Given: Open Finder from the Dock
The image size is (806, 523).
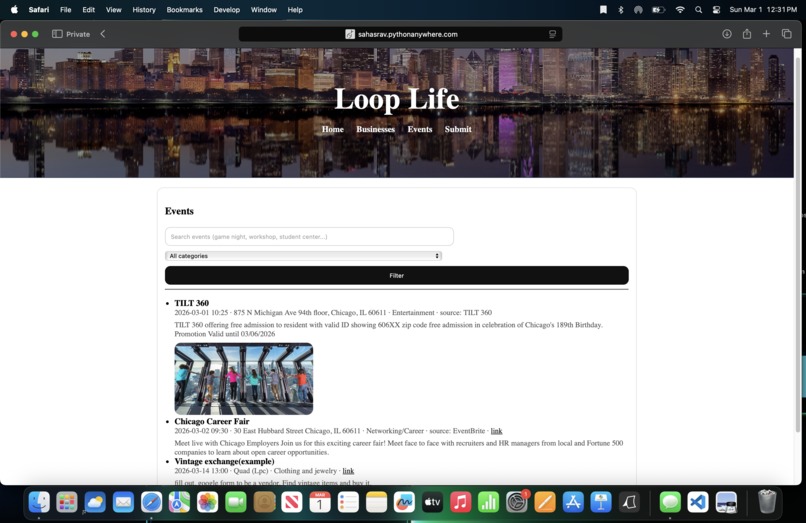Looking at the screenshot, I should click(x=39, y=502).
